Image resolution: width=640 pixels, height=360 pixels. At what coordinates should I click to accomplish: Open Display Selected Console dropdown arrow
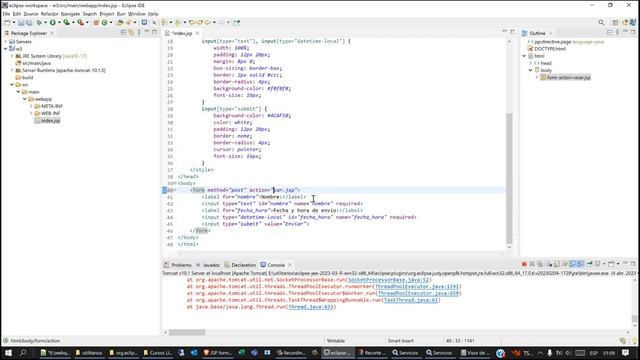click(x=603, y=264)
